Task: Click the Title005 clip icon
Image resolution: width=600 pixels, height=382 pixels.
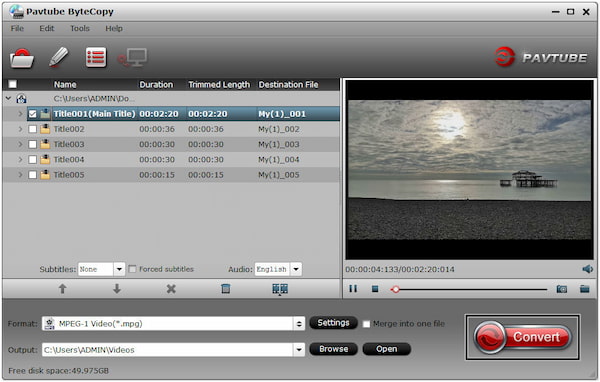Action: pyautogui.click(x=45, y=175)
